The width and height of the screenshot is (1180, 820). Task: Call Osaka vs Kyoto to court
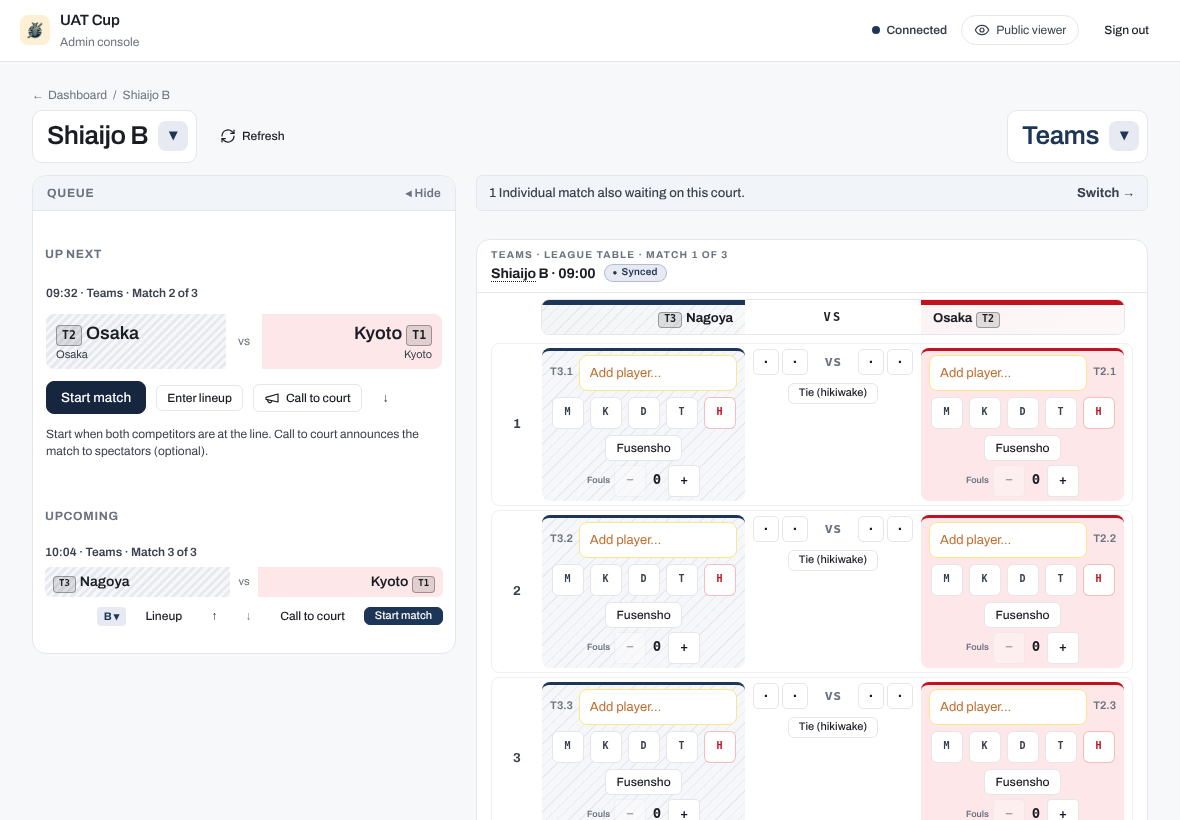pyautogui.click(x=307, y=398)
